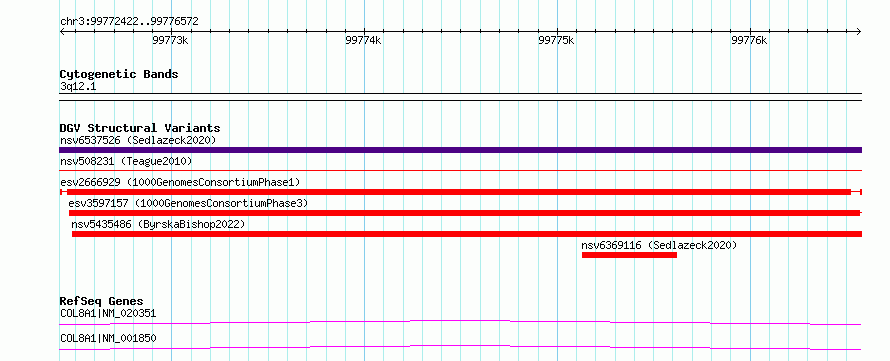This screenshot has width=890, height=361.
Task: Open variant nsv6369116 (Sedlazeck2020) label
Action: pos(659,246)
